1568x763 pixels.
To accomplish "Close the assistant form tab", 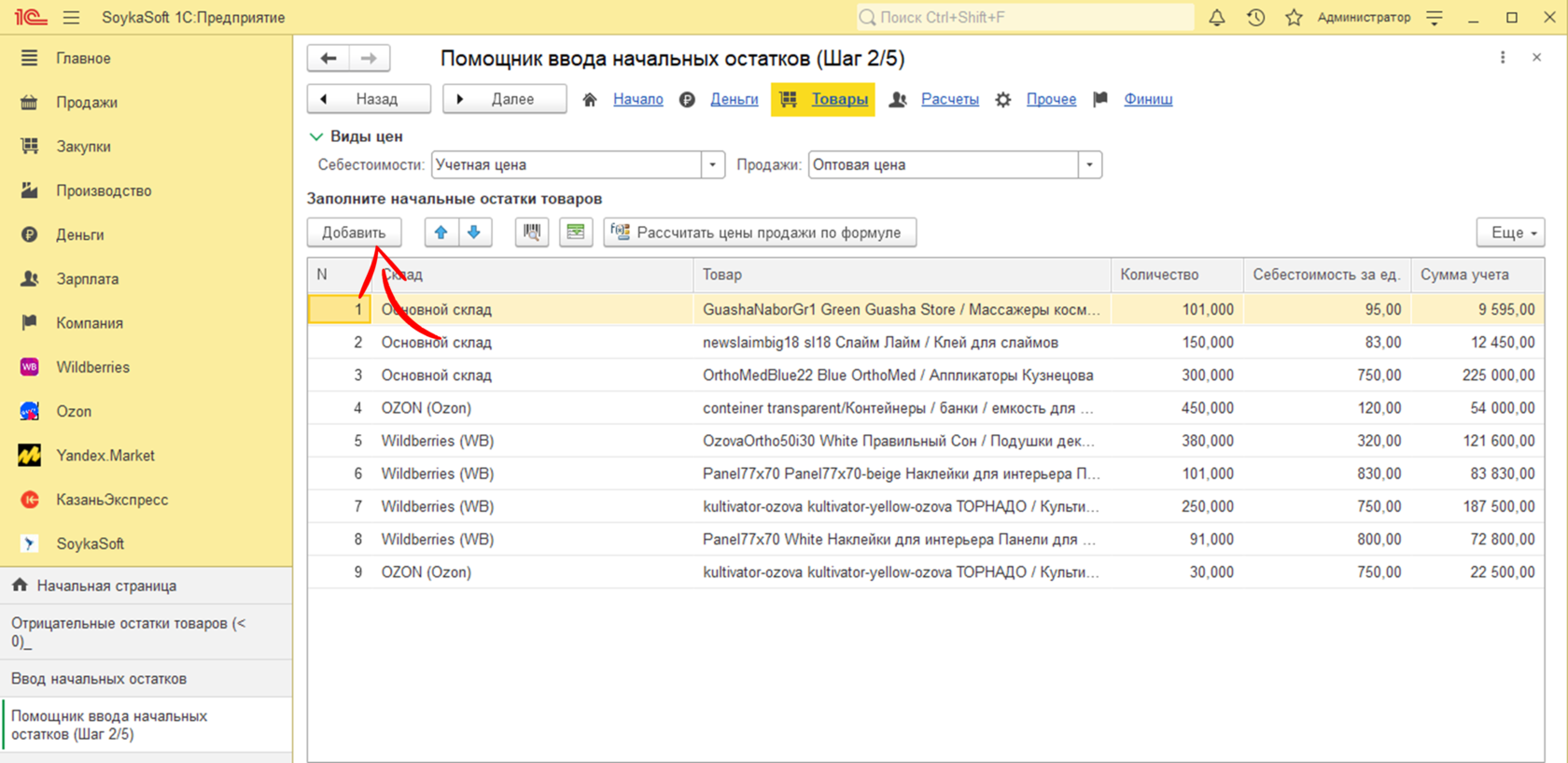I will (1536, 58).
